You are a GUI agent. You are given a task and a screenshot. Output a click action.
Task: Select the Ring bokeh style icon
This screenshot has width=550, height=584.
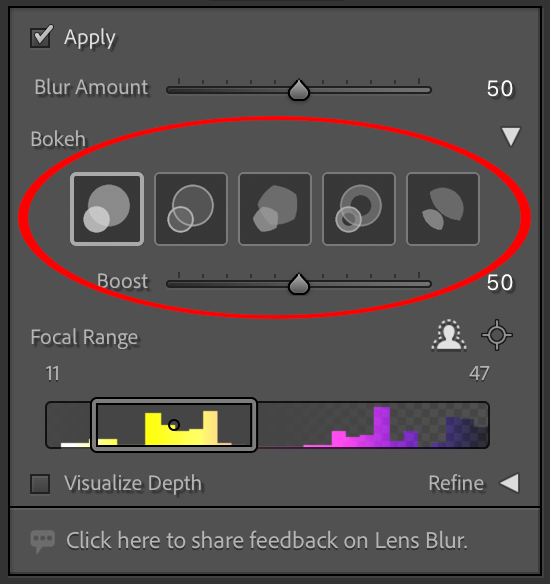point(359,209)
